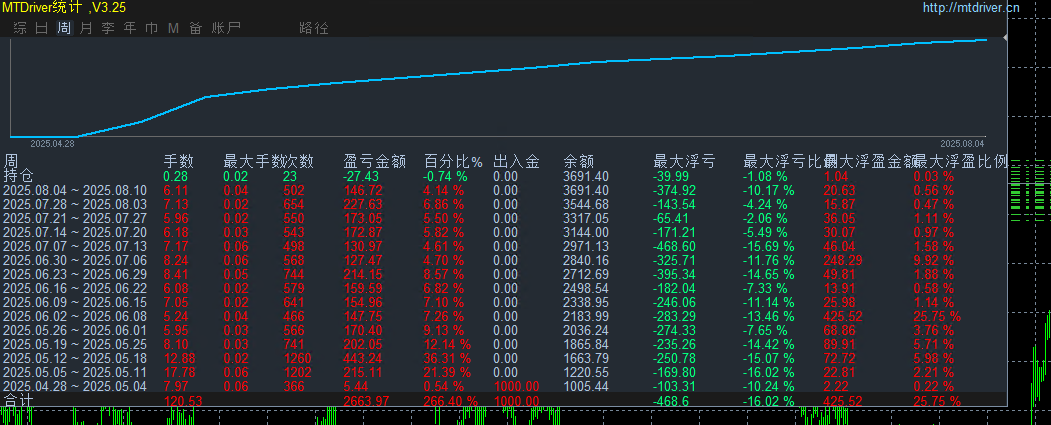Image resolution: width=1051 pixels, height=425 pixels.
Task: Click the 百分比% column header
Action: tap(454, 162)
